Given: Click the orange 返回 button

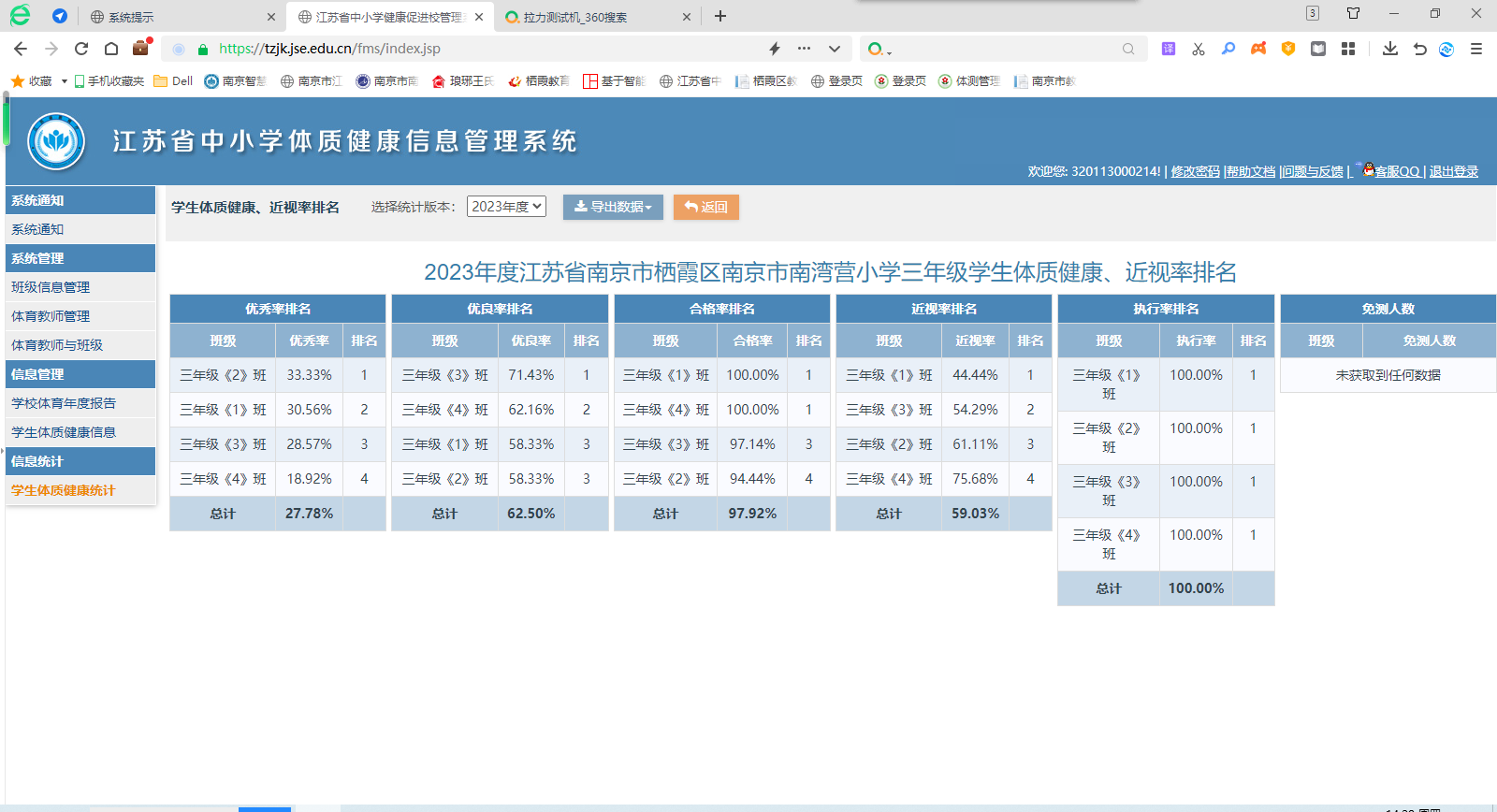Looking at the screenshot, I should coord(706,207).
